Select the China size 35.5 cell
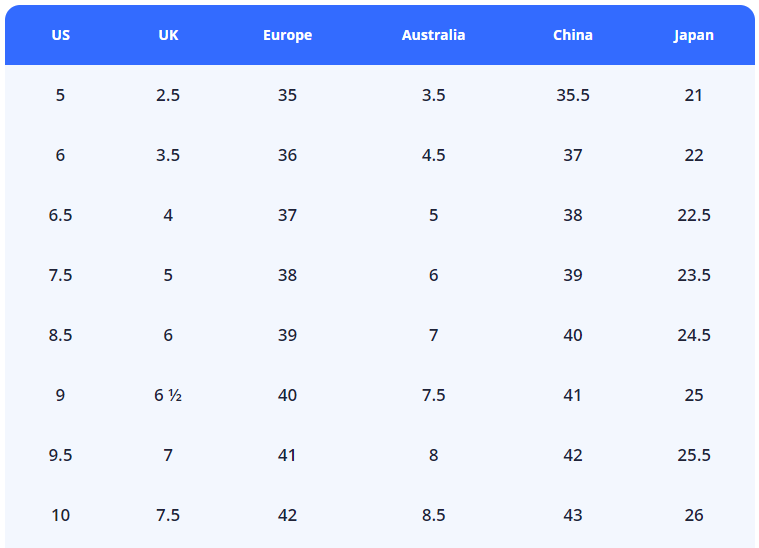Image resolution: width=759 pixels, height=548 pixels. [x=572, y=95]
